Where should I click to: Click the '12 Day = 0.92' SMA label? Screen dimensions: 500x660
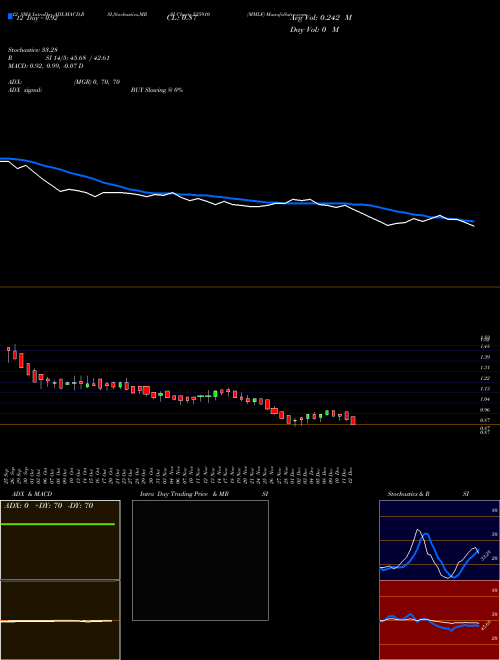(x=37, y=18)
